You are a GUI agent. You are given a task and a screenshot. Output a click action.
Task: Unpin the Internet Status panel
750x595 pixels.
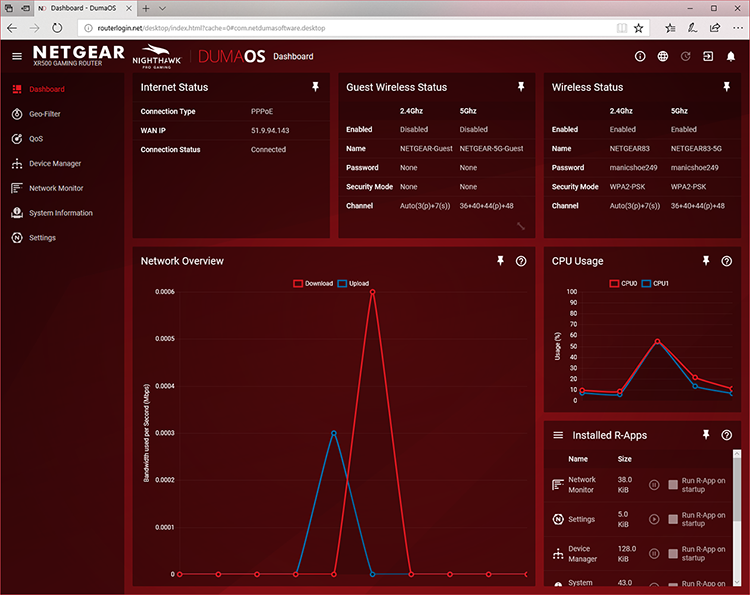click(x=315, y=87)
